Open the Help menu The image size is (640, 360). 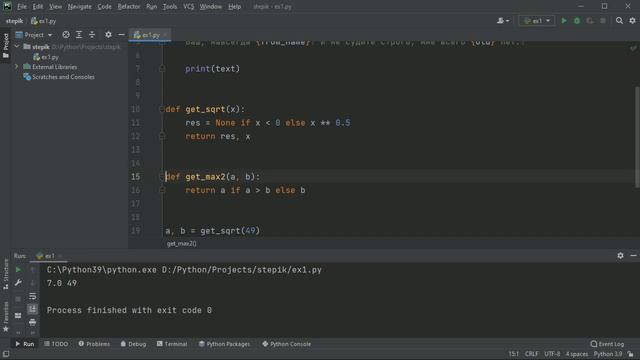point(234,7)
